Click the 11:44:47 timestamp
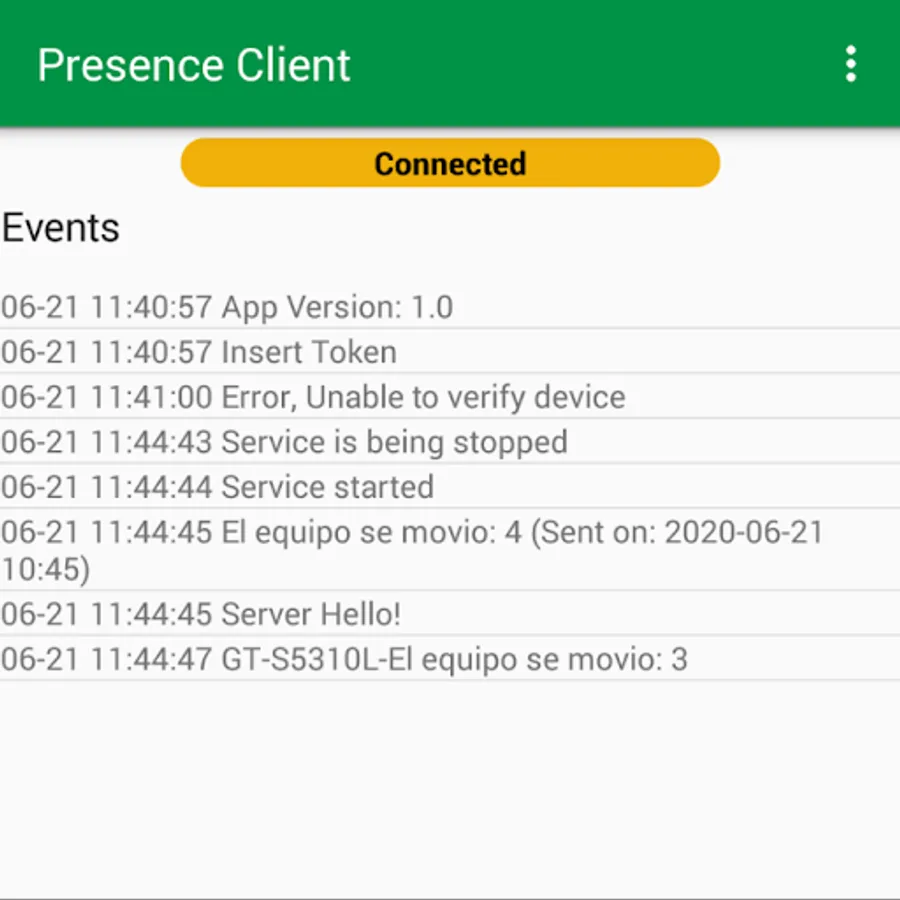The height and width of the screenshot is (900, 900). coord(151,659)
